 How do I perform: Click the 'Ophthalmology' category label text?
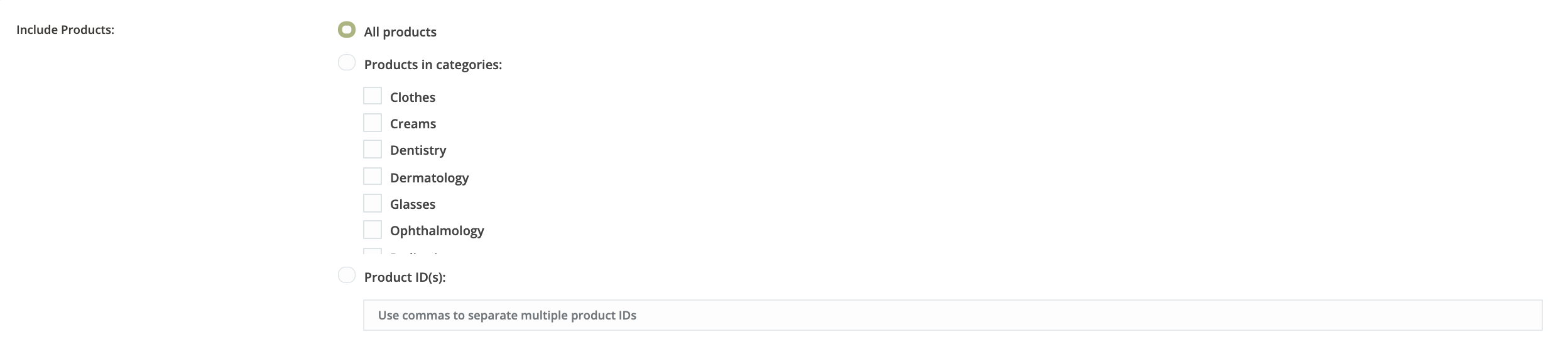tap(437, 231)
